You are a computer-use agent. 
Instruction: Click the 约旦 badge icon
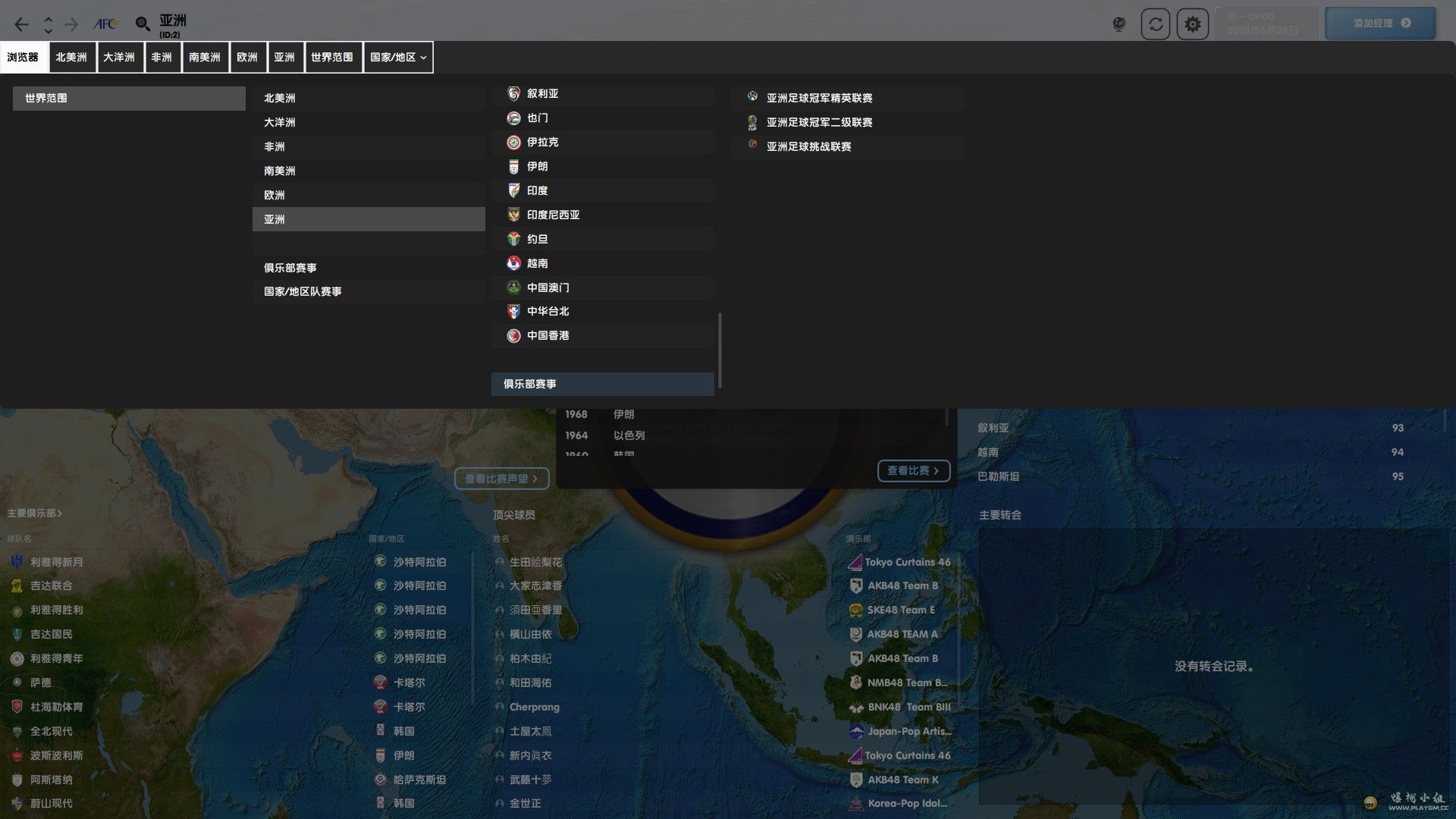pyautogui.click(x=513, y=239)
